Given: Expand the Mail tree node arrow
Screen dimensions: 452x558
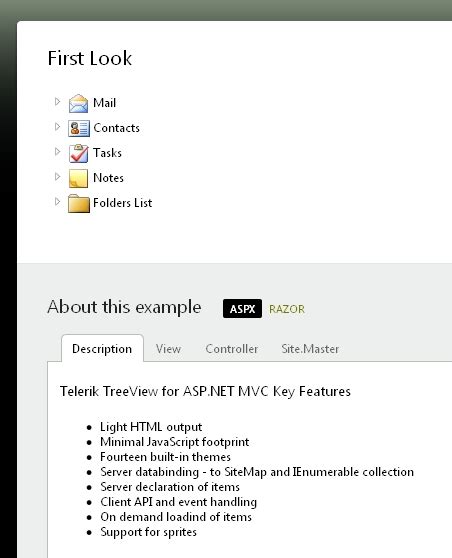Looking at the screenshot, I should (x=57, y=102).
